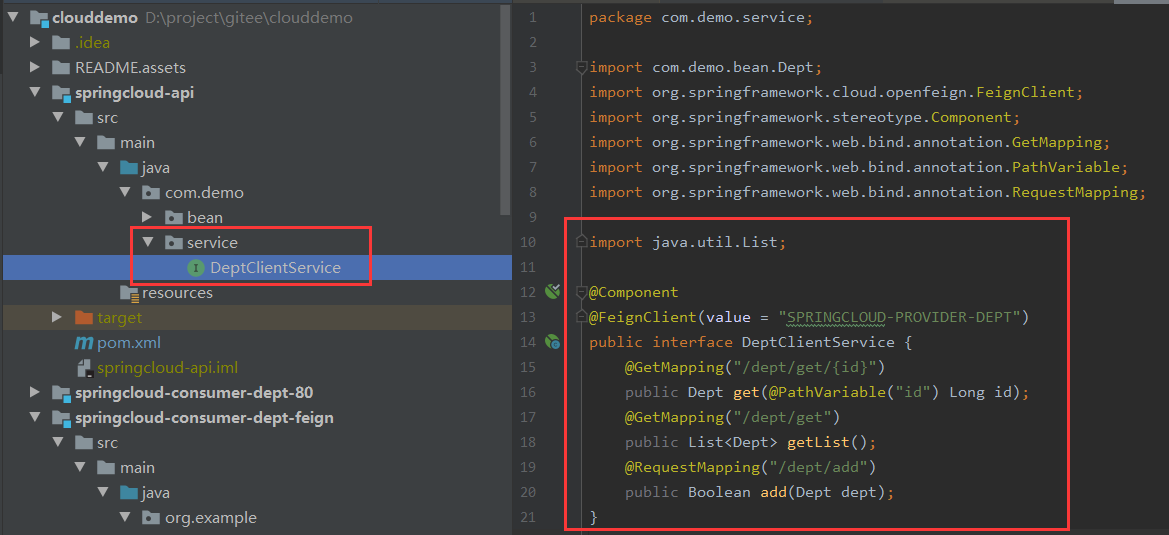Click "package com.demo.service;" on line 1

(702, 18)
